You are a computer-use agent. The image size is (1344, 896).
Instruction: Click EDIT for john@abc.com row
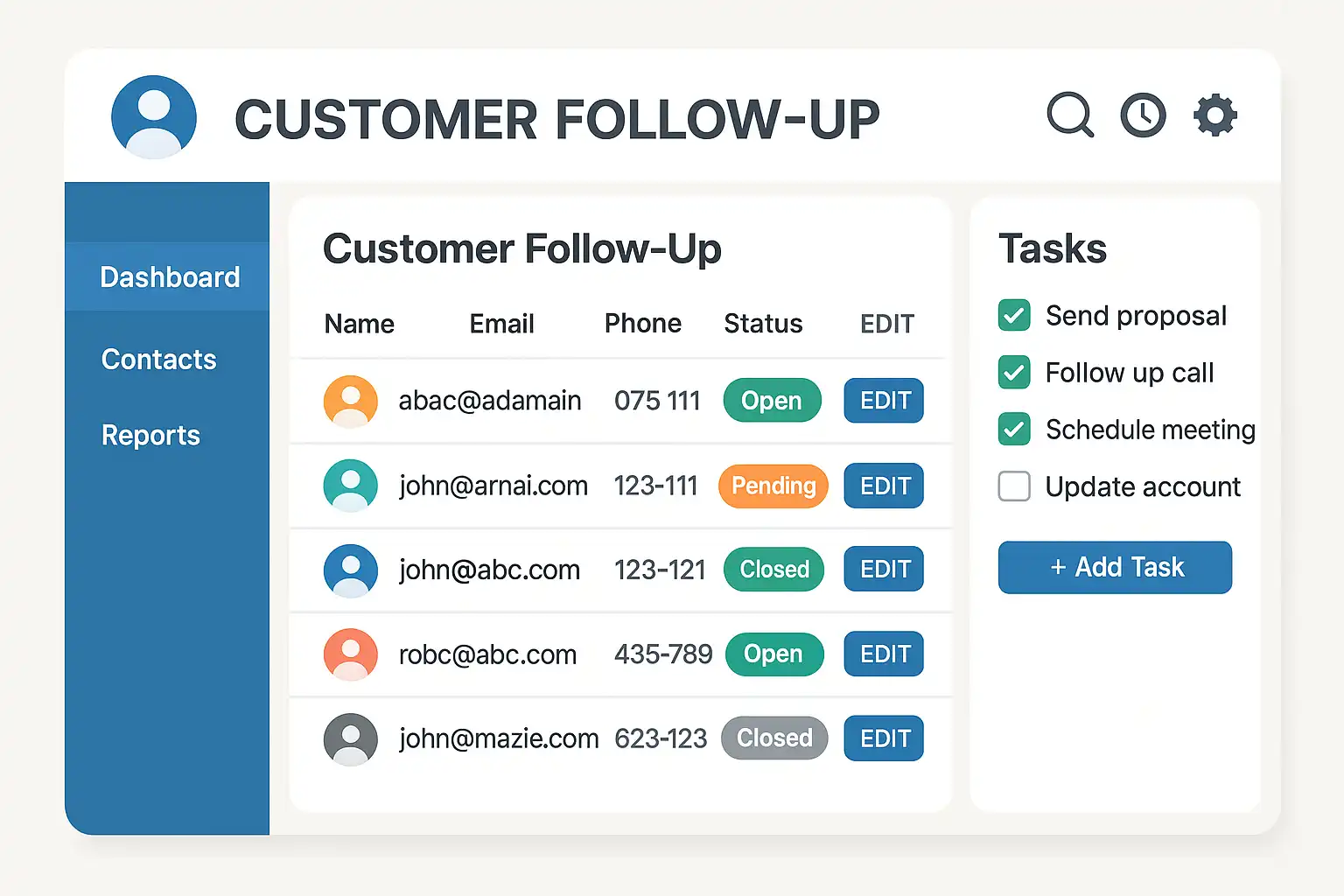[x=884, y=569]
